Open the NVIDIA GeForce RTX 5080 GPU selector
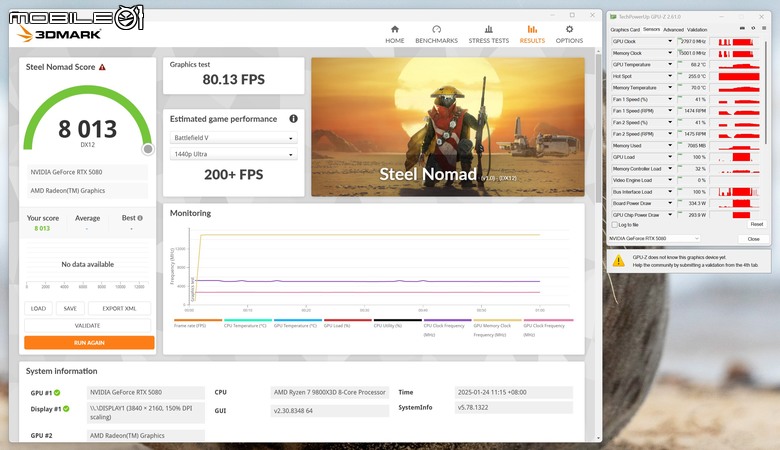Image resolution: width=780 pixels, height=450 pixels. 654,239
